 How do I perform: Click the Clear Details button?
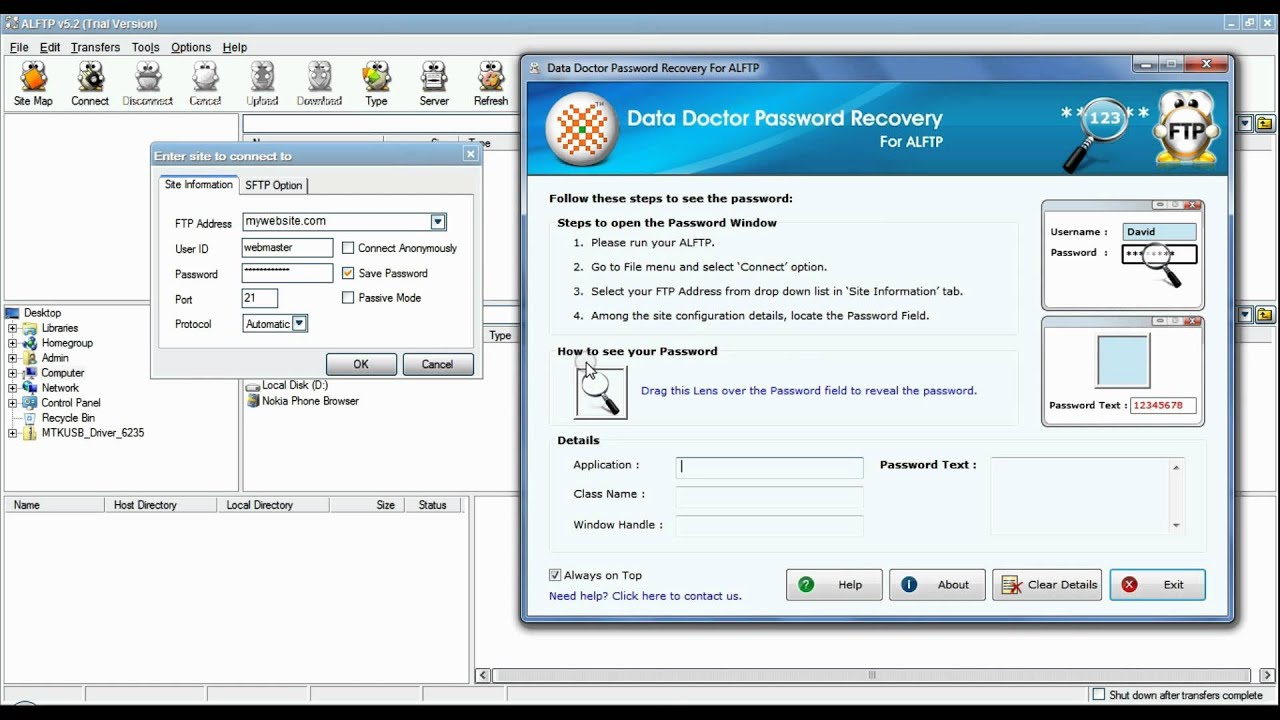click(1047, 585)
